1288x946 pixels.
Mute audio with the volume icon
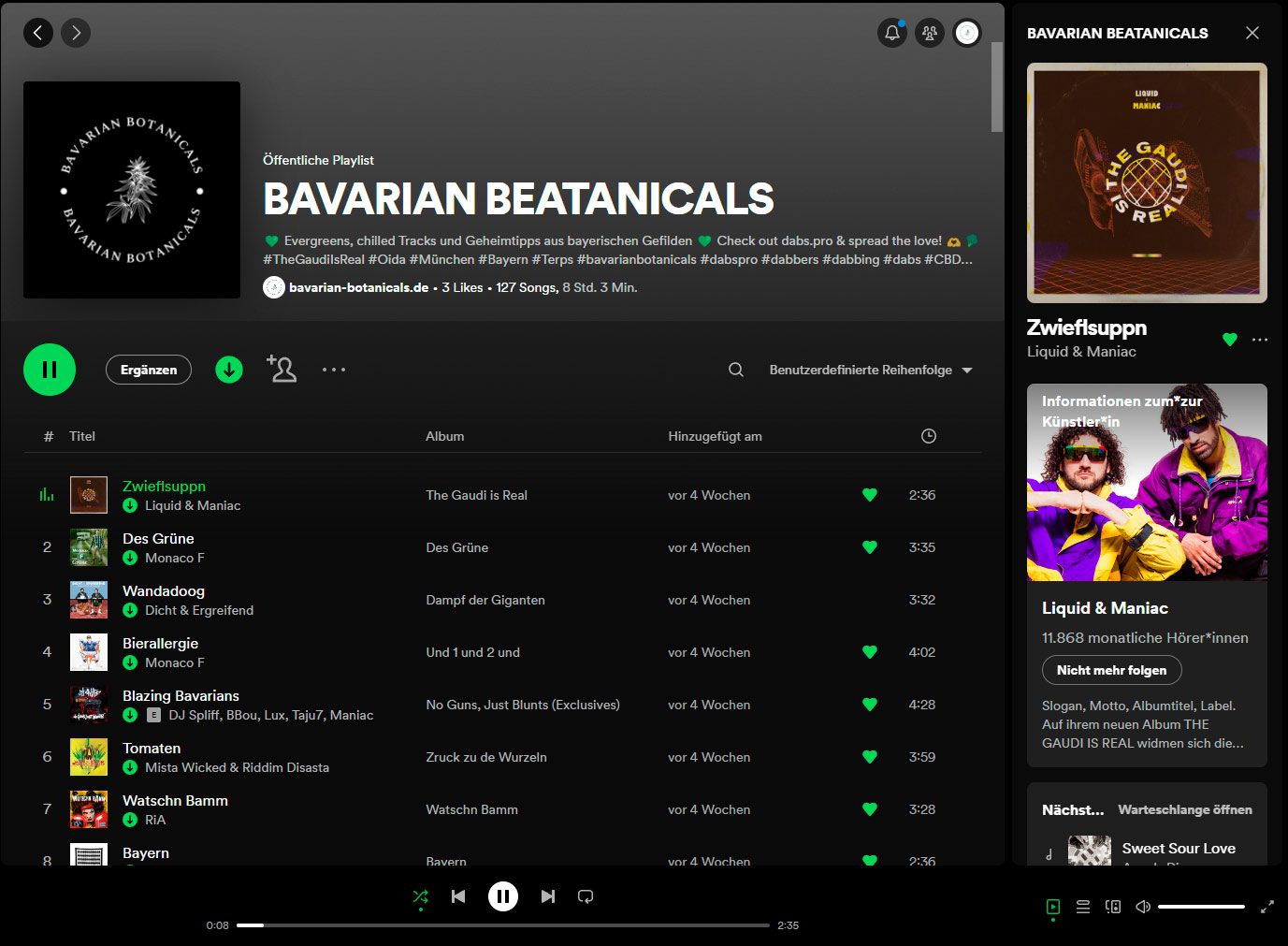pyautogui.click(x=1142, y=907)
